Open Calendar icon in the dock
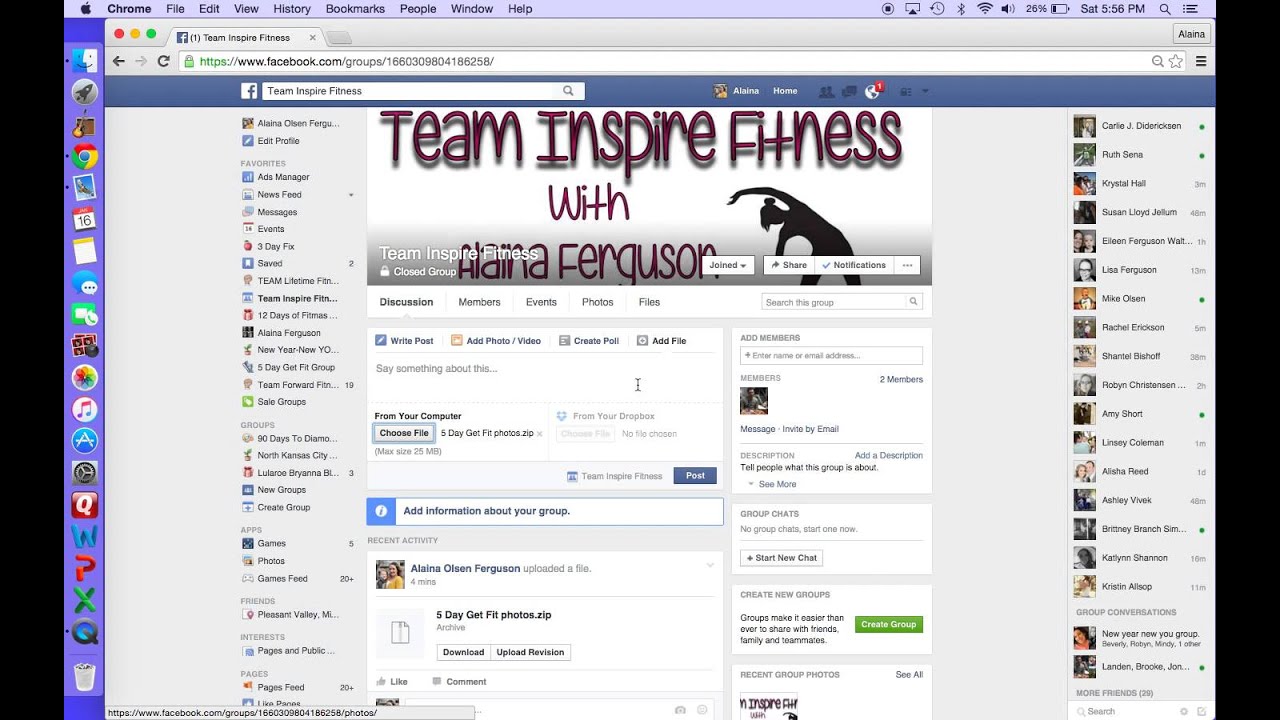 (x=85, y=219)
